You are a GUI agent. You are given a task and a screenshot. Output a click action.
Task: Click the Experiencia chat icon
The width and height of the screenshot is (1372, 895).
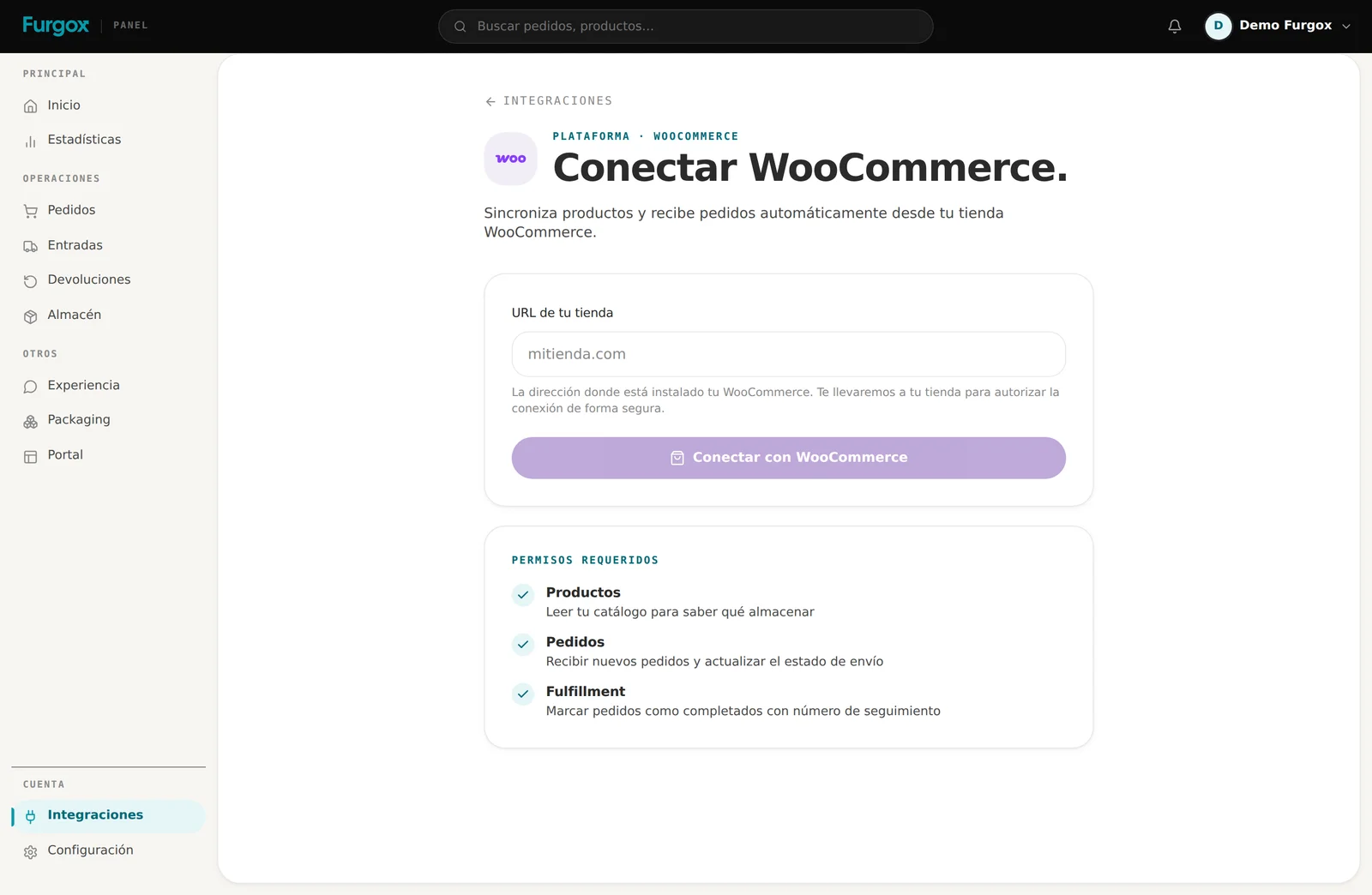[31, 387]
